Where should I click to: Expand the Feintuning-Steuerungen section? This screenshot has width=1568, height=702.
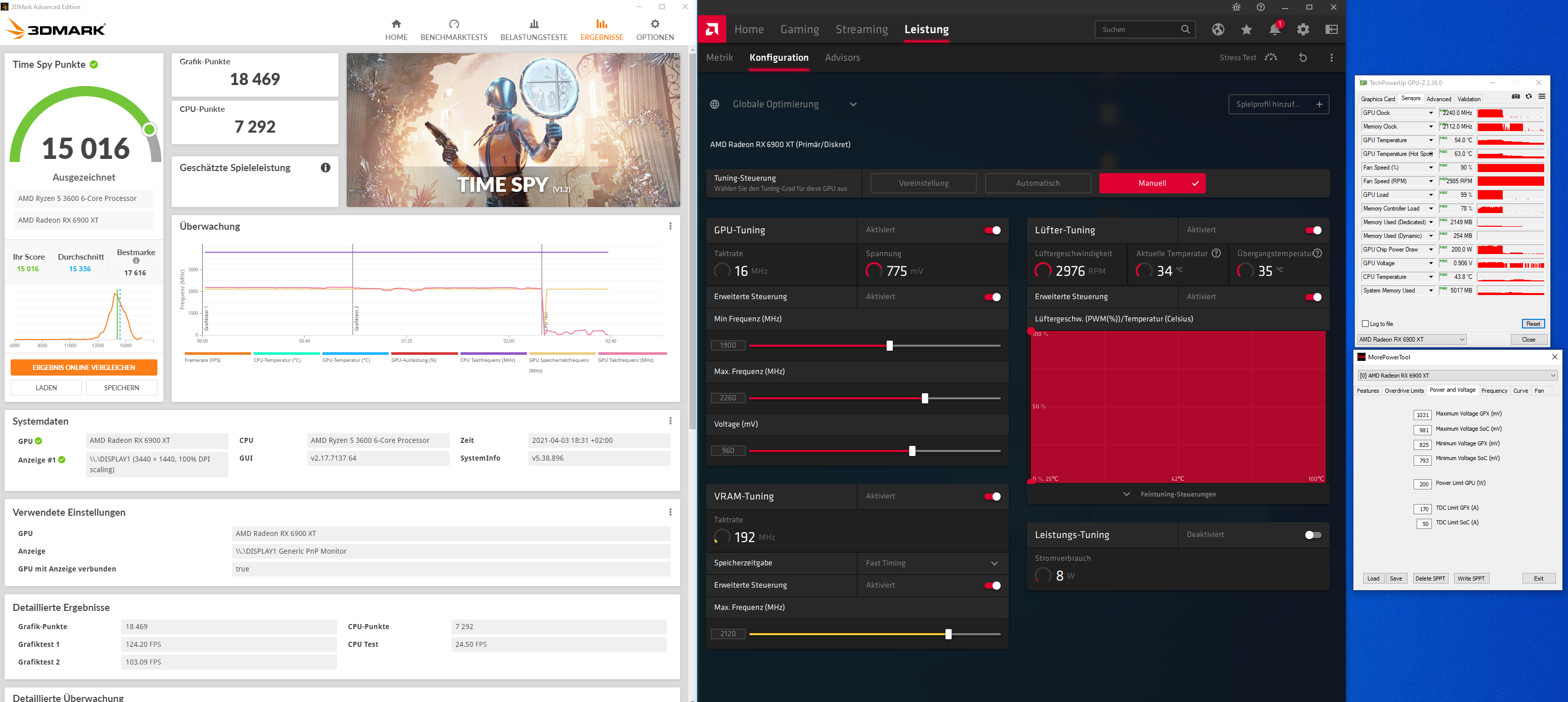[1177, 494]
